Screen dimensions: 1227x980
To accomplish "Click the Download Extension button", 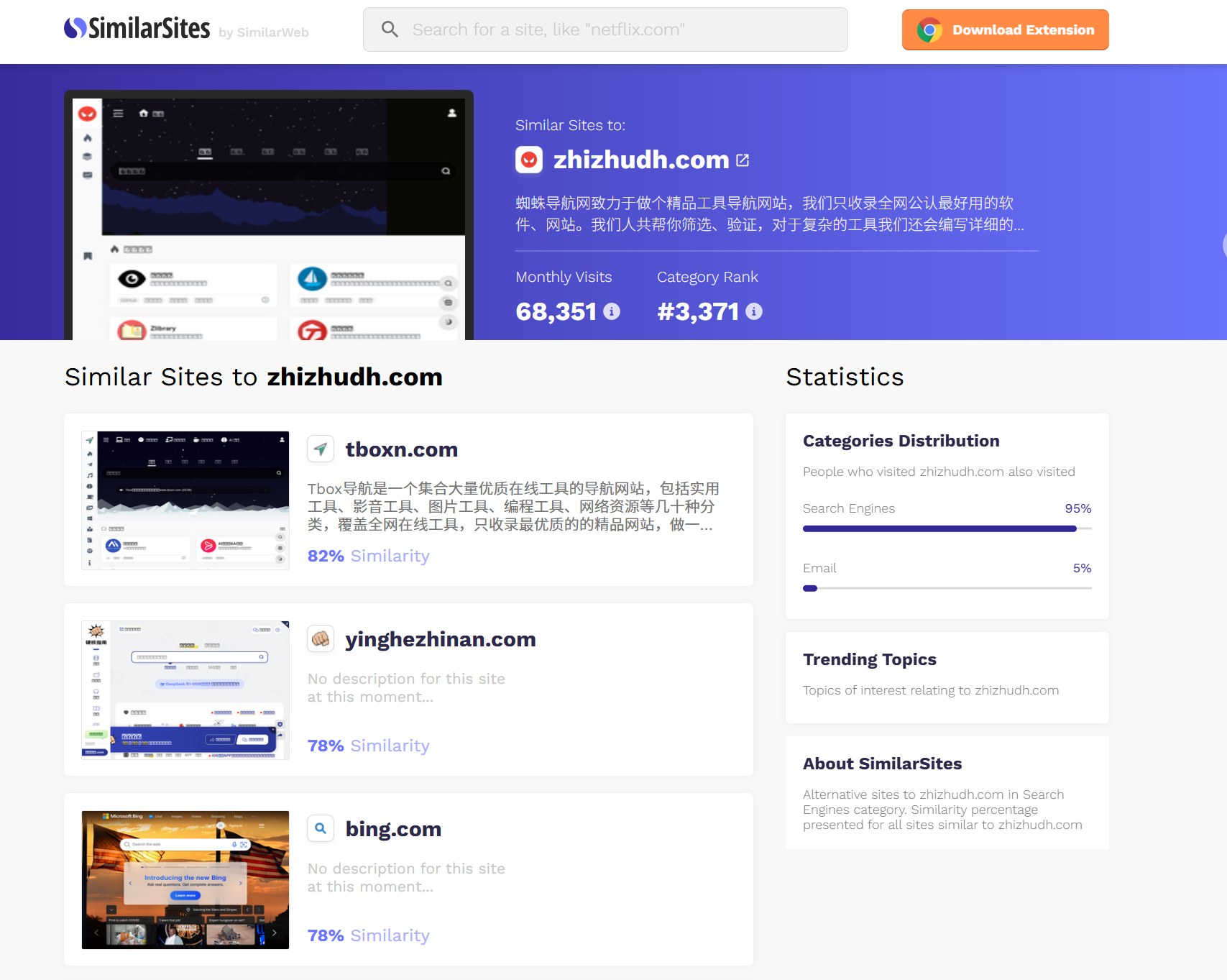I will [1005, 29].
